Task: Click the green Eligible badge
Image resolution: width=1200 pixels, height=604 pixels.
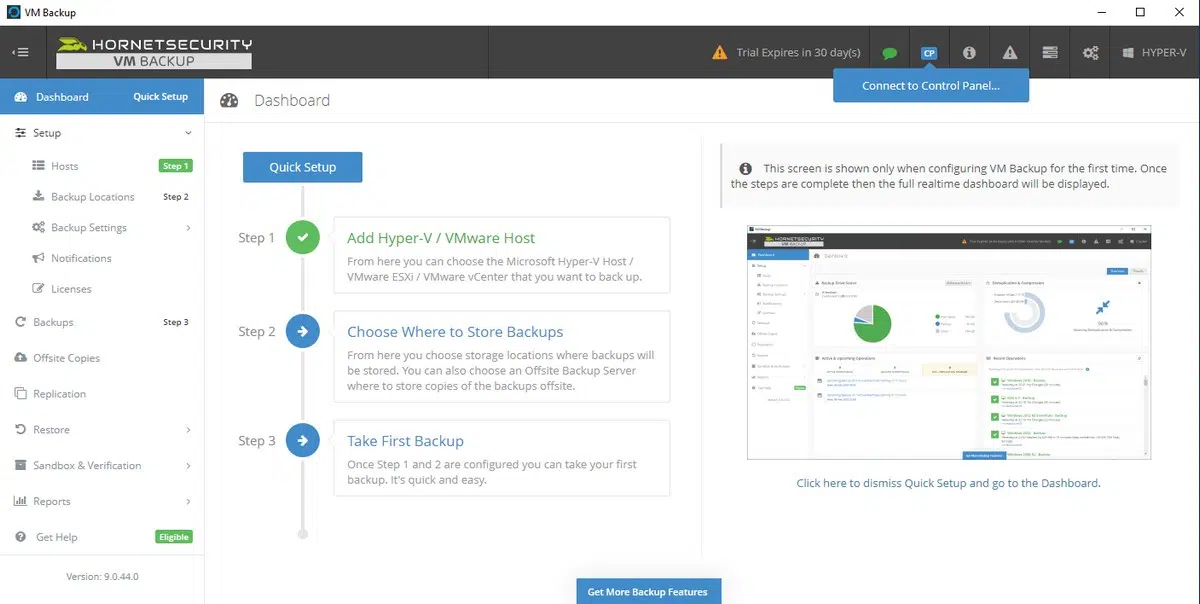Action: [x=173, y=537]
